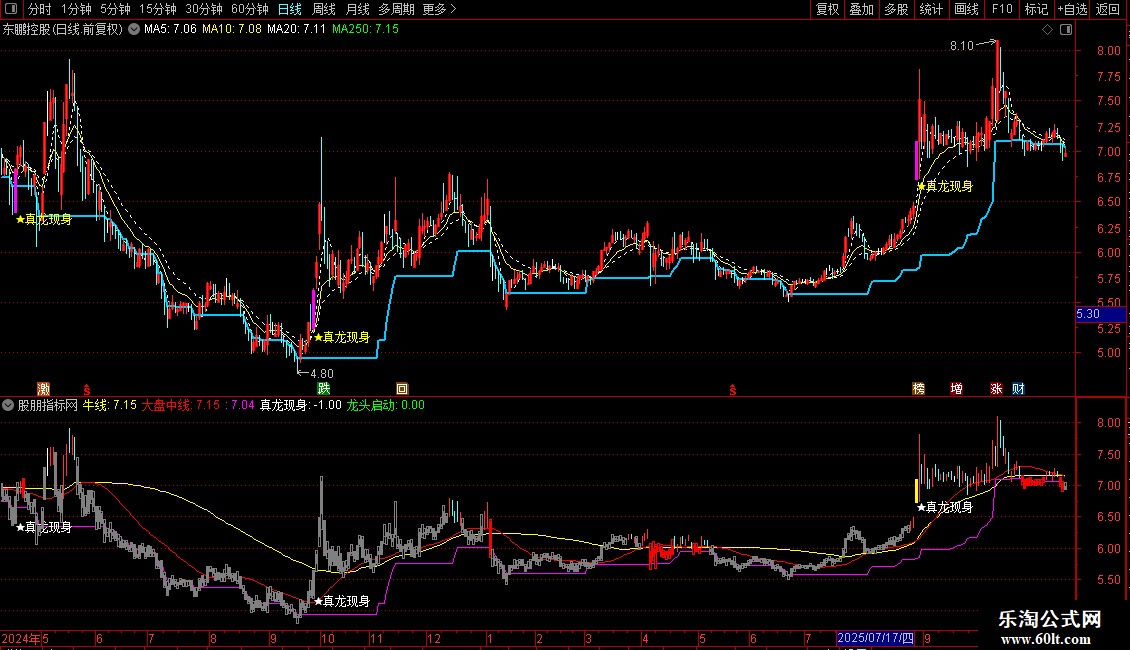Activate the 画线 drawing tools
The image size is (1130, 650).
pyautogui.click(x=966, y=9)
